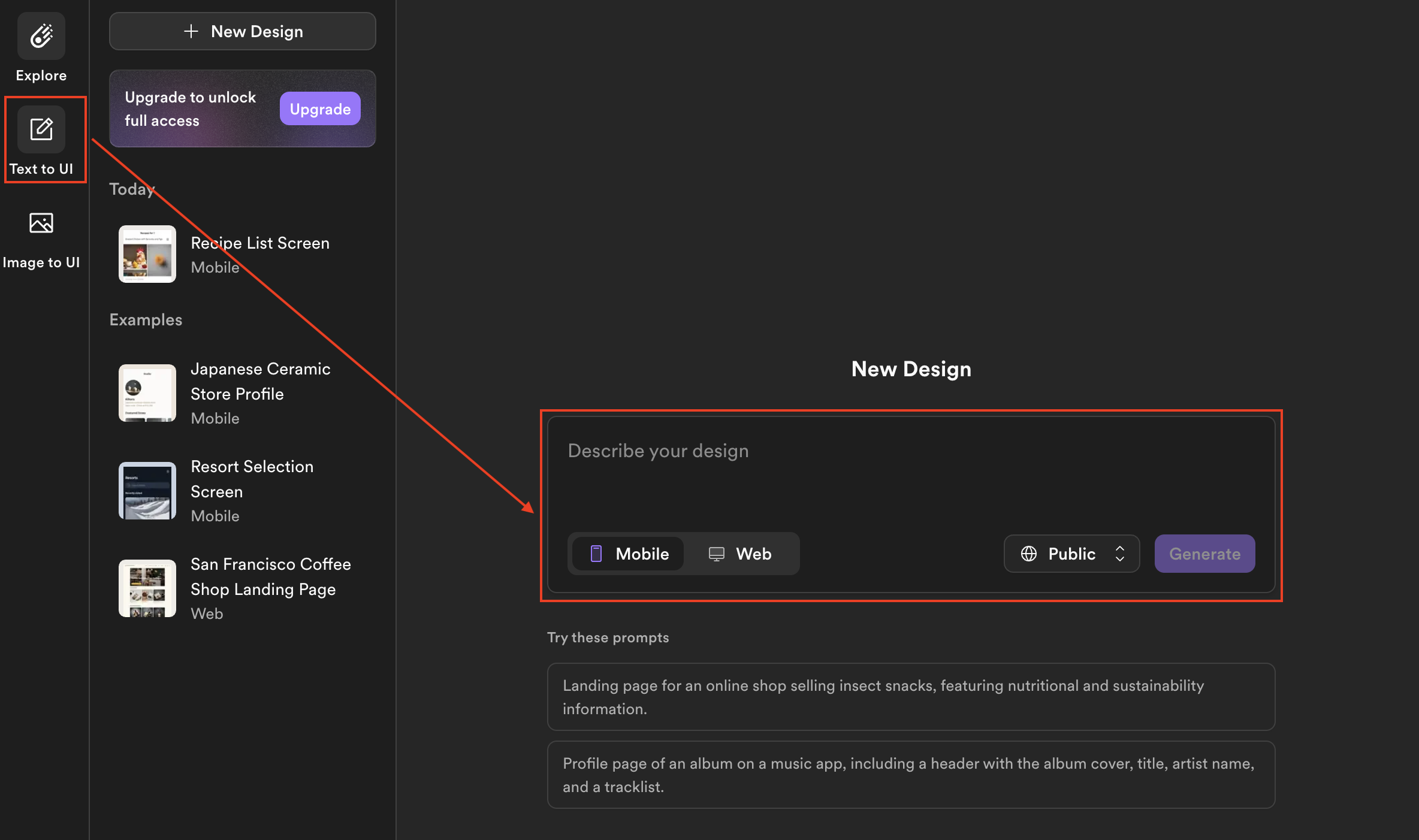Click the plus icon in New Design
The width and height of the screenshot is (1419, 840).
tap(191, 31)
